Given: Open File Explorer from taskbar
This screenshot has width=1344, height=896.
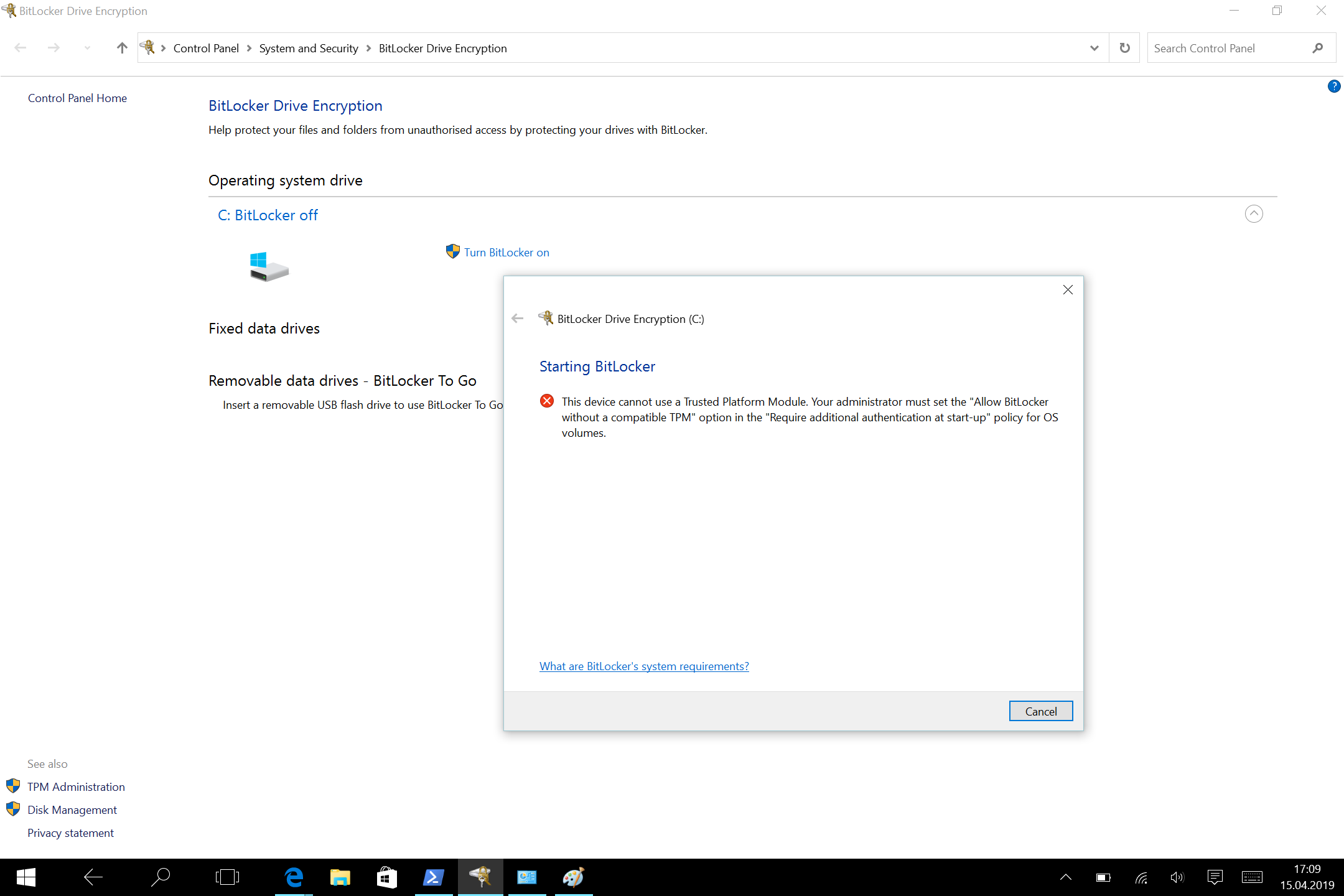Looking at the screenshot, I should click(340, 877).
